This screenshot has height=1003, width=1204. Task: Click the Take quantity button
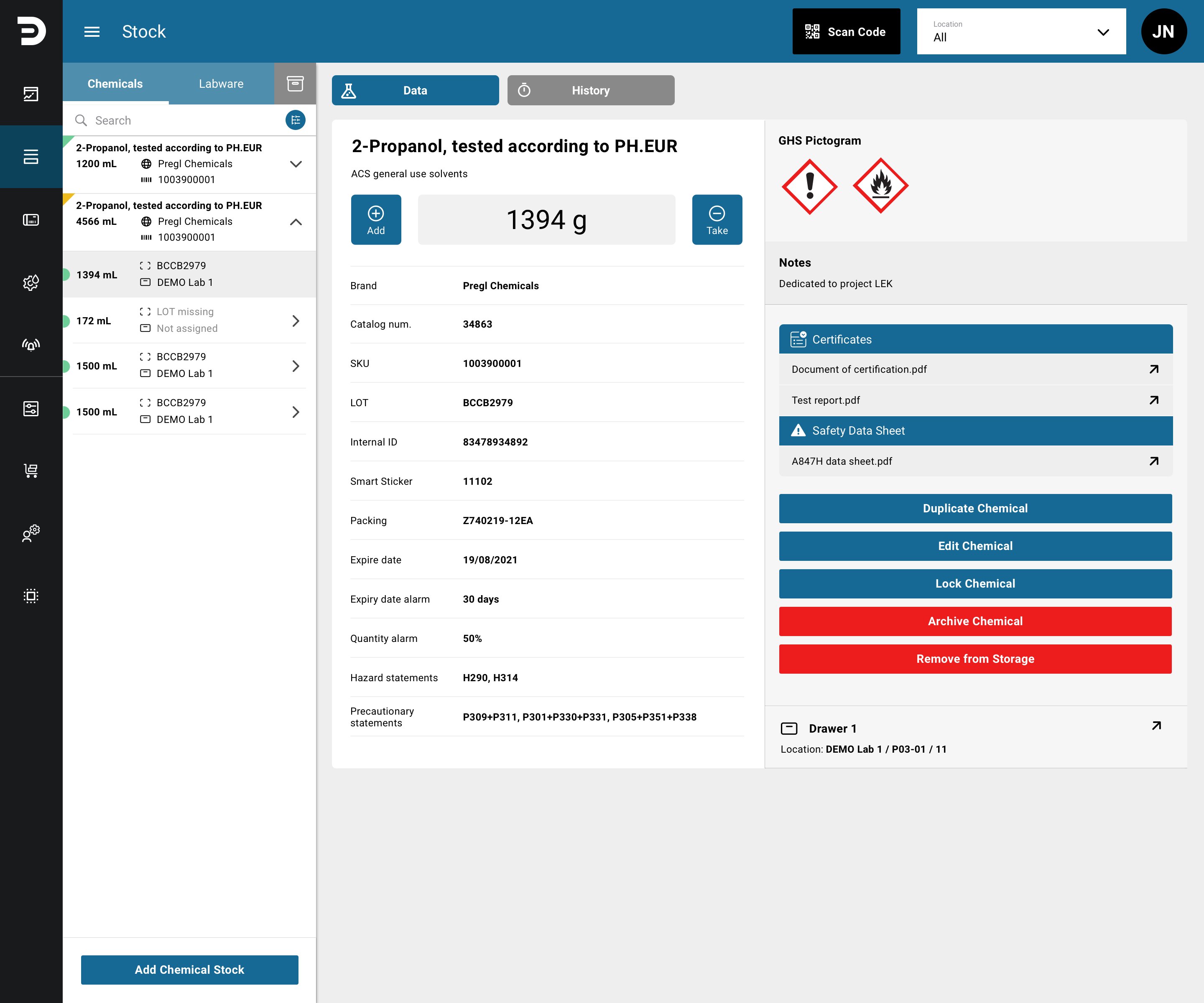click(717, 219)
